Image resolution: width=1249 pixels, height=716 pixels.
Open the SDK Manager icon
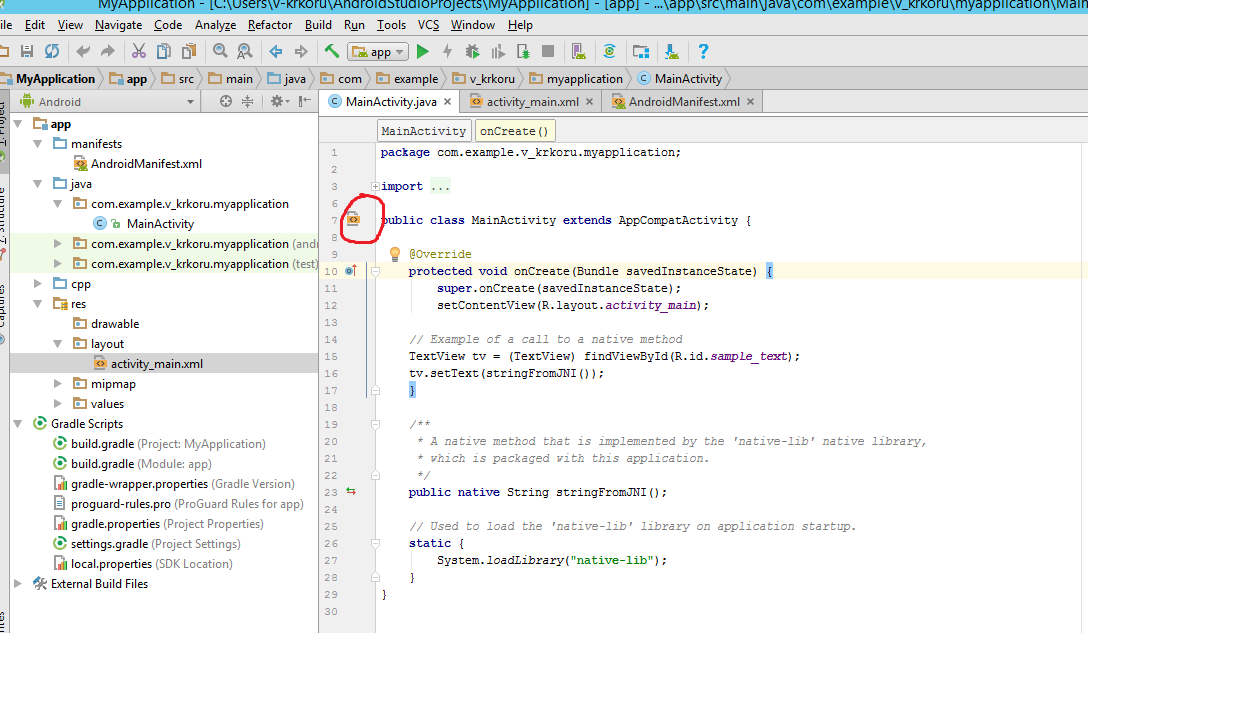pyautogui.click(x=670, y=51)
